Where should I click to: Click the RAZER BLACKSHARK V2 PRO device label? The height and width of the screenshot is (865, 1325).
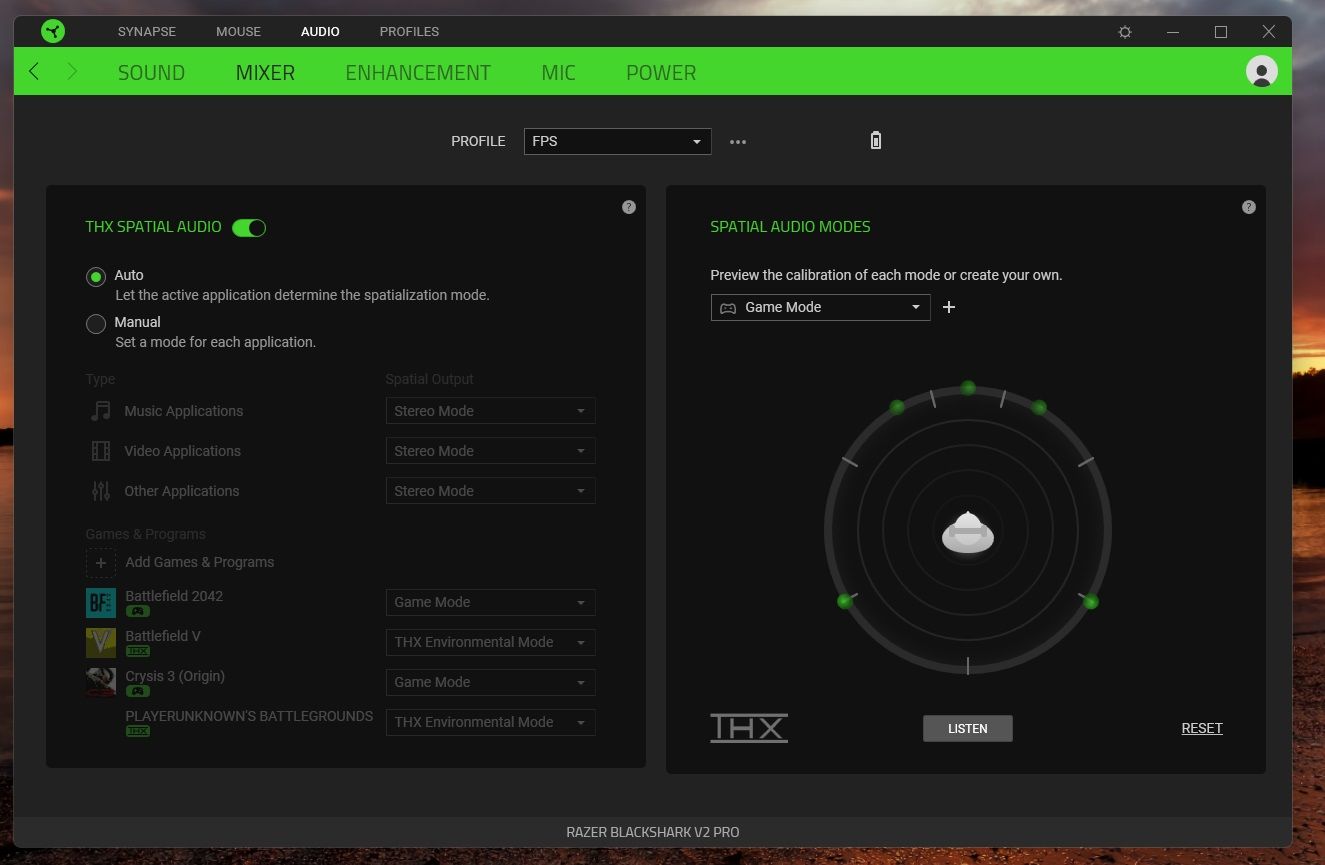click(x=653, y=832)
